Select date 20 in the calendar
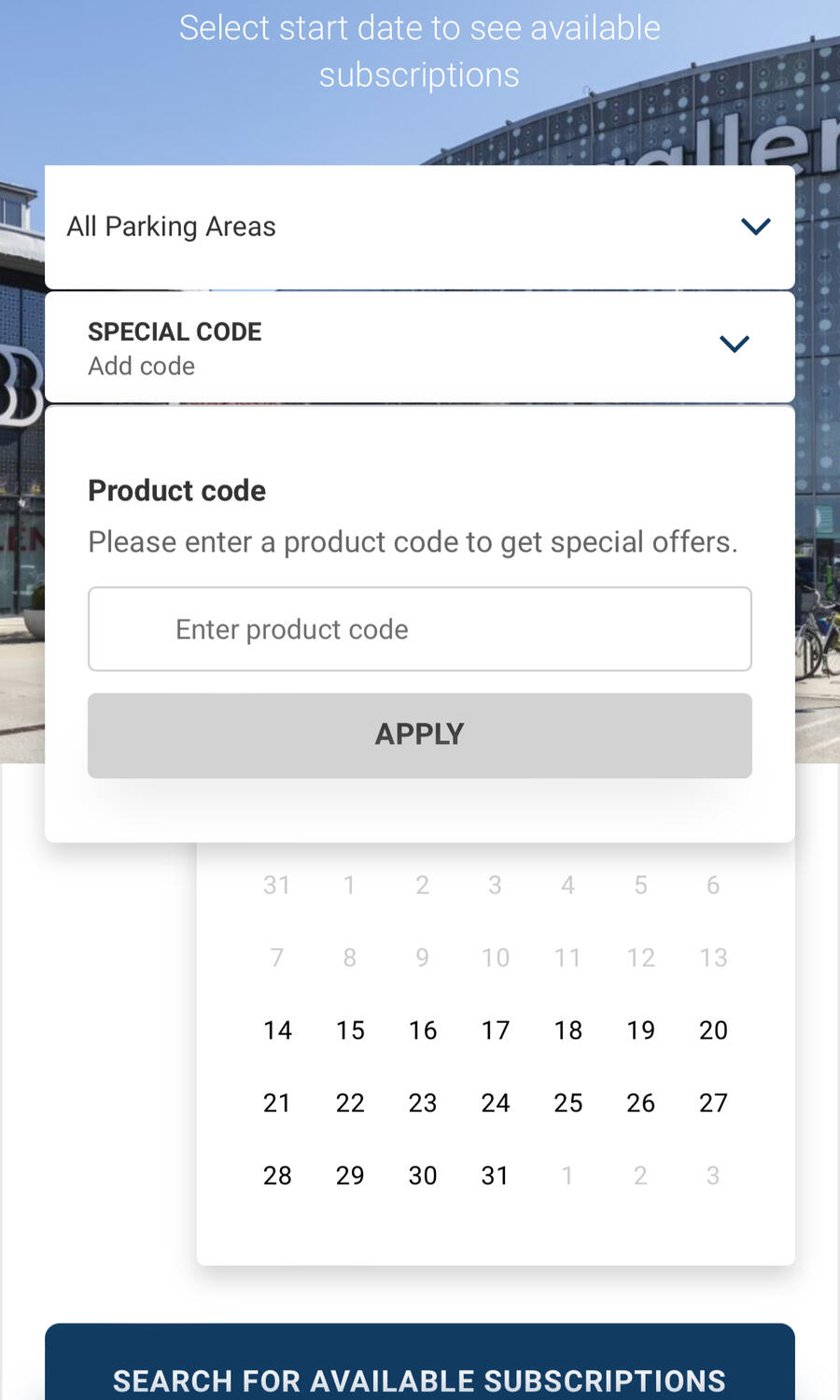 tap(713, 1030)
